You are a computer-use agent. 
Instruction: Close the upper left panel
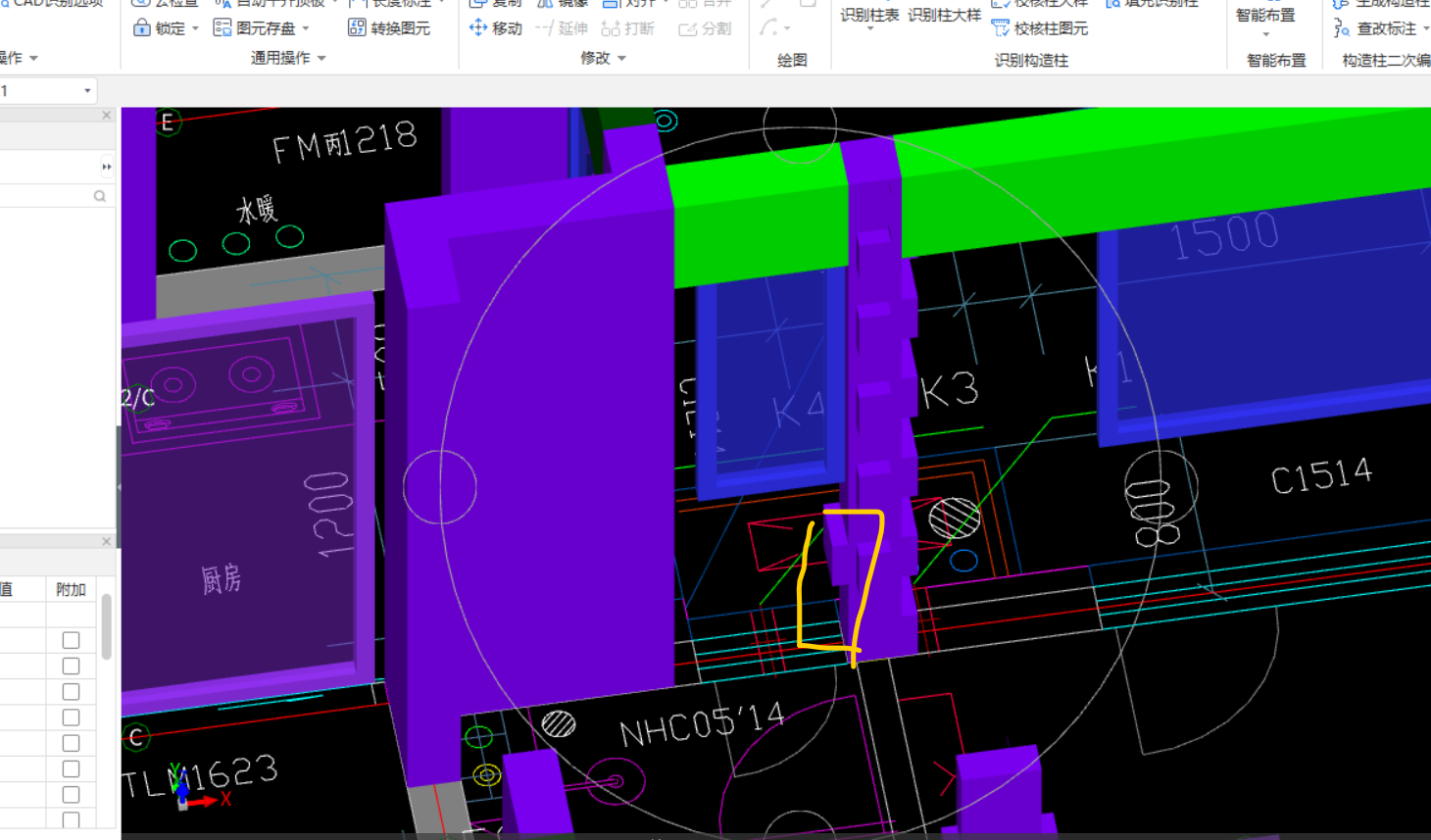coord(107,115)
